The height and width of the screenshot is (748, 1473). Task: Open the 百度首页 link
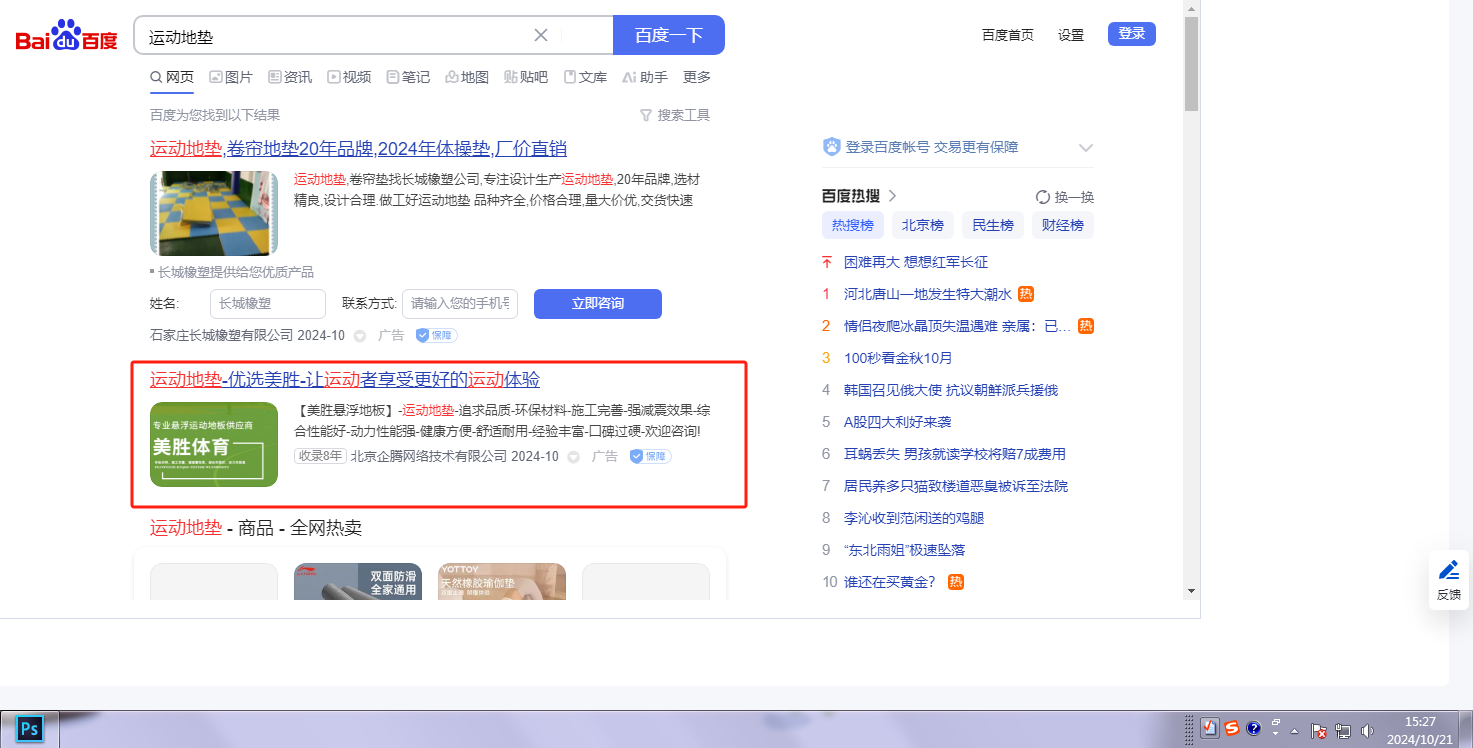(x=1008, y=35)
